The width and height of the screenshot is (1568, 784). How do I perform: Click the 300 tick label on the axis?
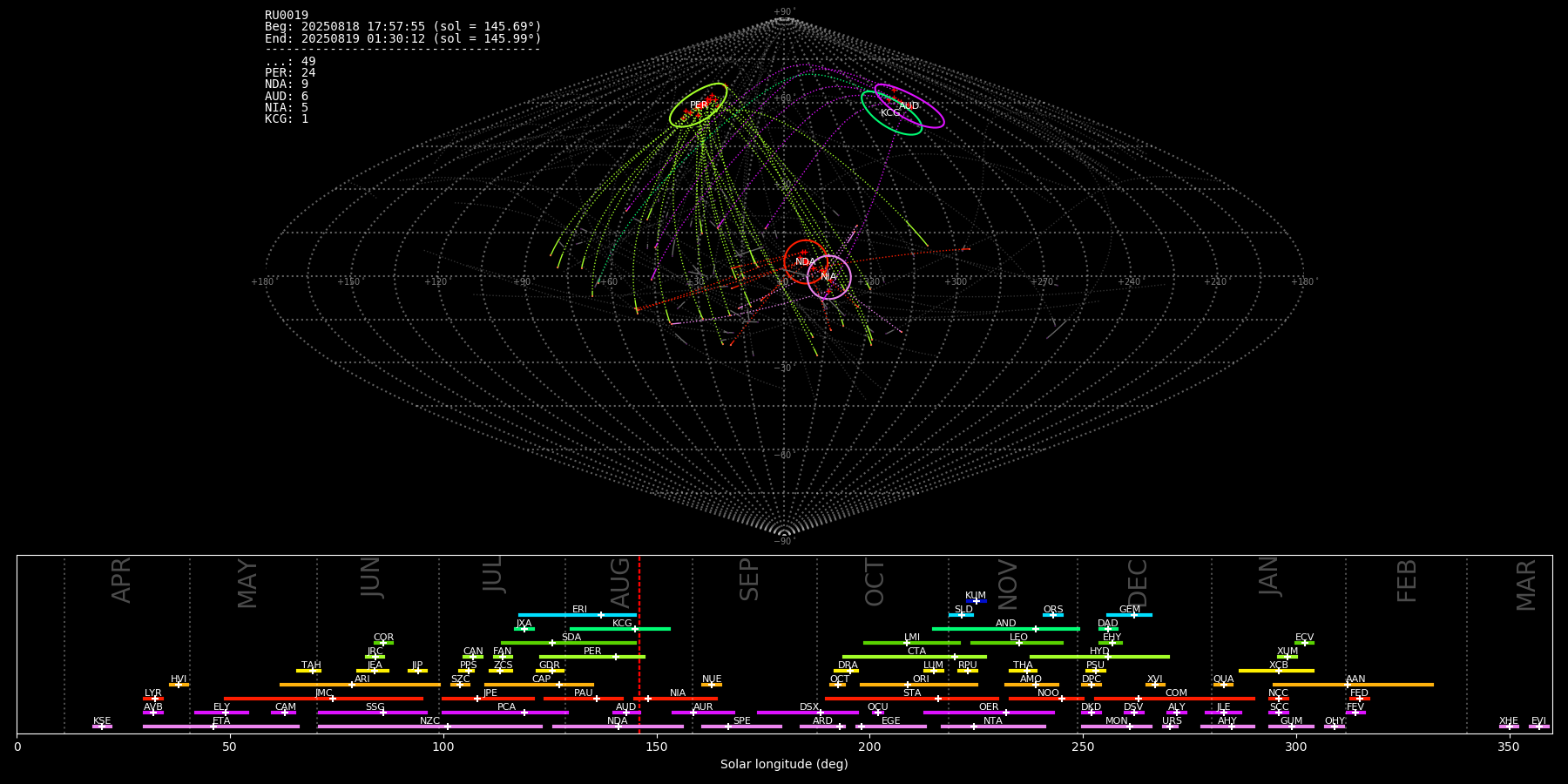click(1296, 747)
